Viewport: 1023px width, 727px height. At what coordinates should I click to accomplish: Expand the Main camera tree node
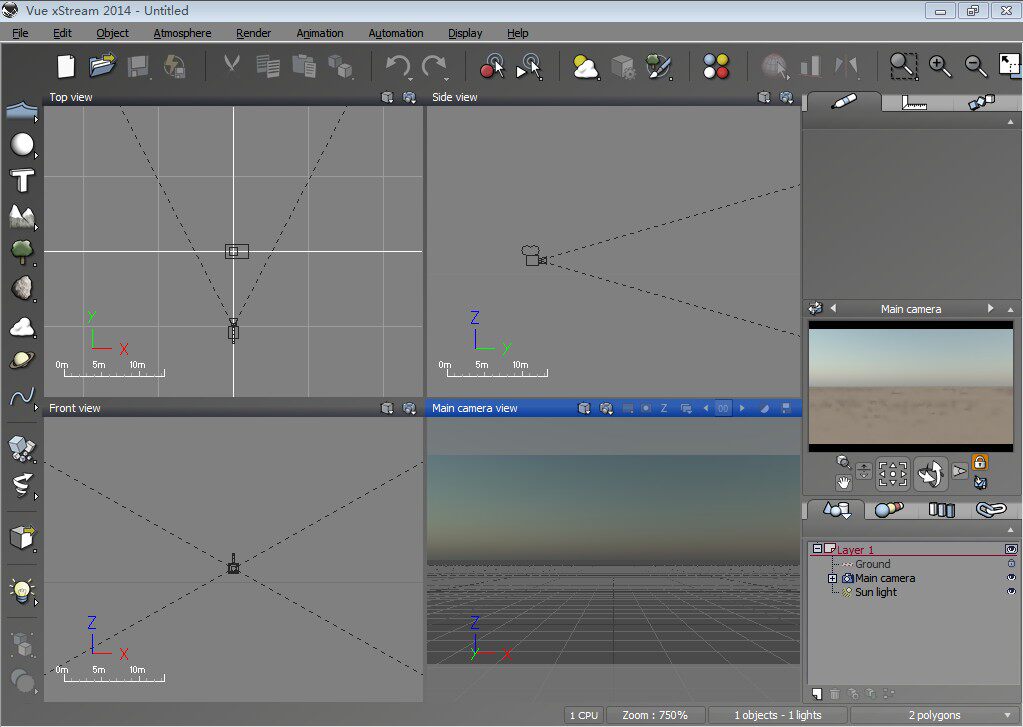click(832, 578)
